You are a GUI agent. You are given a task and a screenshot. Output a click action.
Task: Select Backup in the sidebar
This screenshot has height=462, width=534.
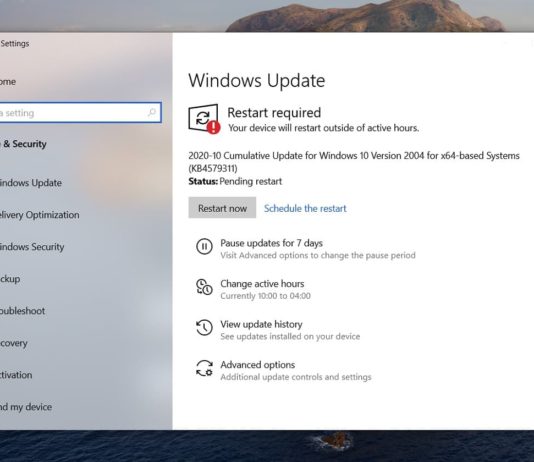[x=10, y=279]
